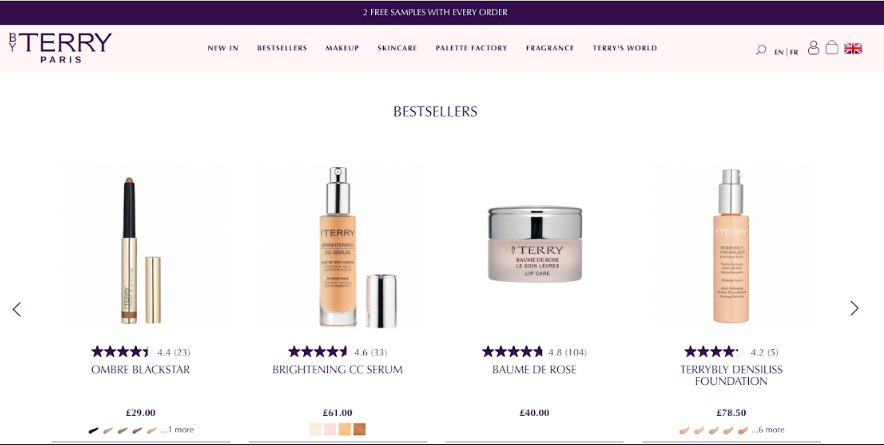Open the Brightening CC Serum product link

[337, 369]
